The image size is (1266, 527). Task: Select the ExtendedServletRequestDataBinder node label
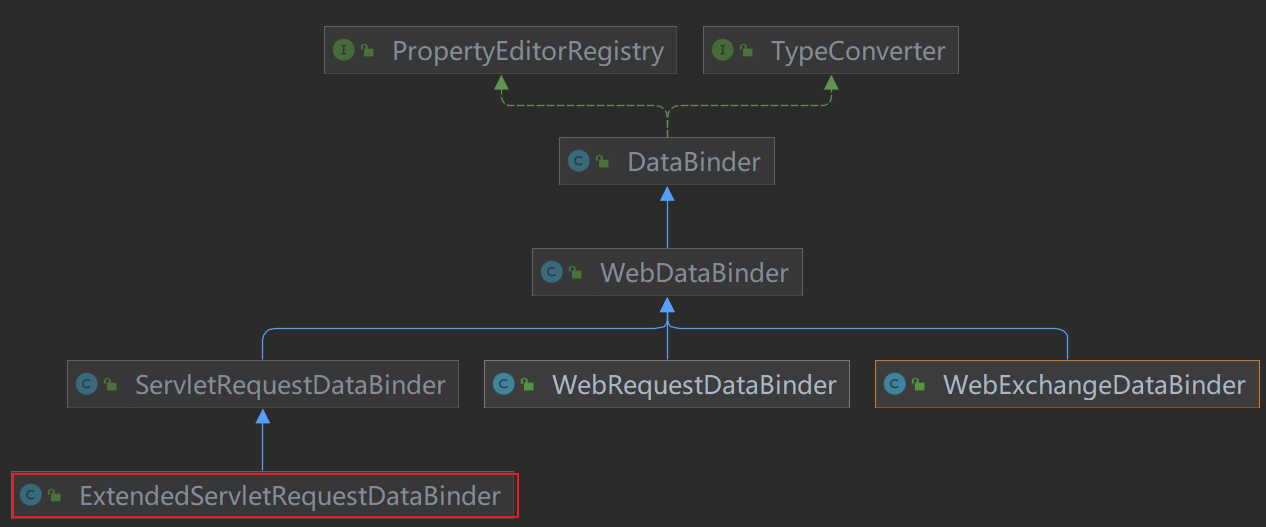coord(290,496)
